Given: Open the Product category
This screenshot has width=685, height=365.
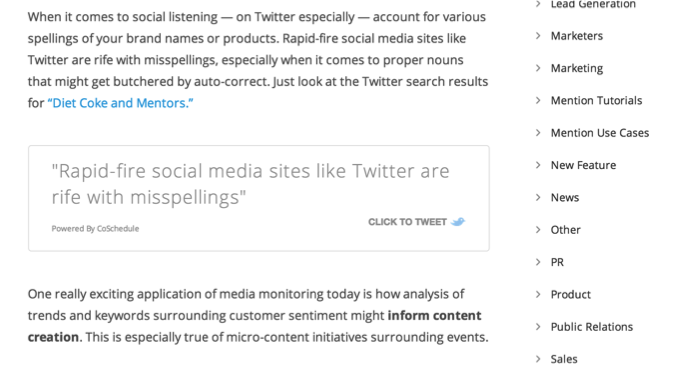Looking at the screenshot, I should coord(571,294).
